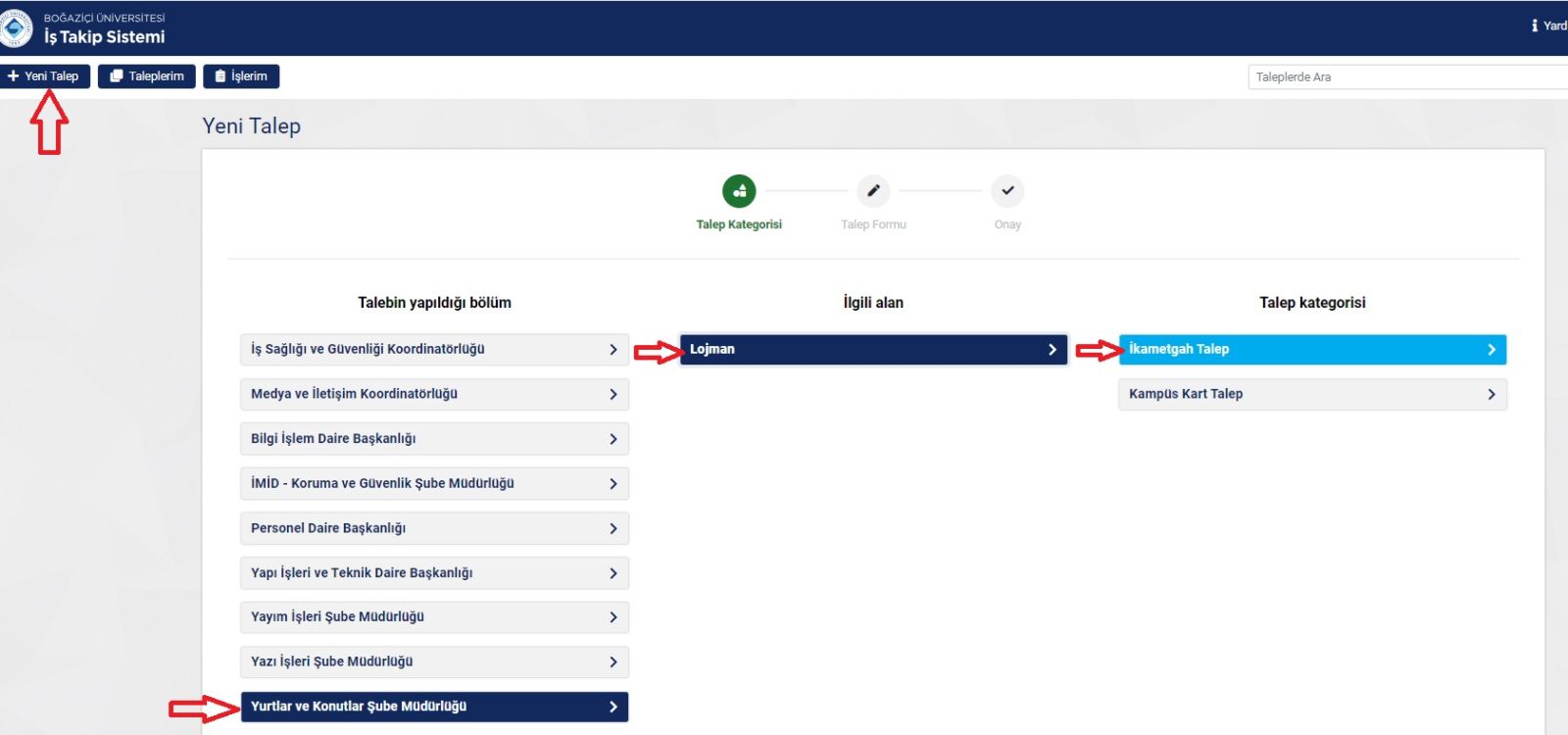Expand İş Sağlığı ve Güvenliği Koordinatörlüğü
Image resolution: width=1568 pixels, height=735 pixels.
coord(434,350)
